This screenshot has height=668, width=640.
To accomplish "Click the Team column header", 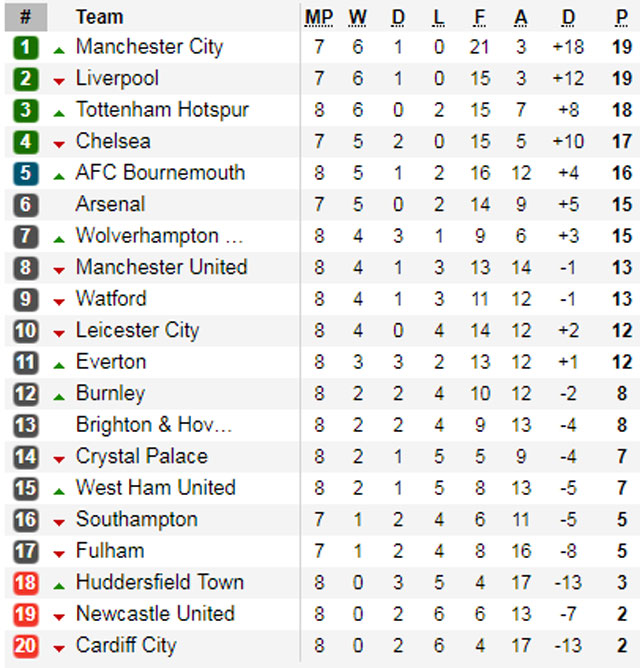I will [x=100, y=16].
